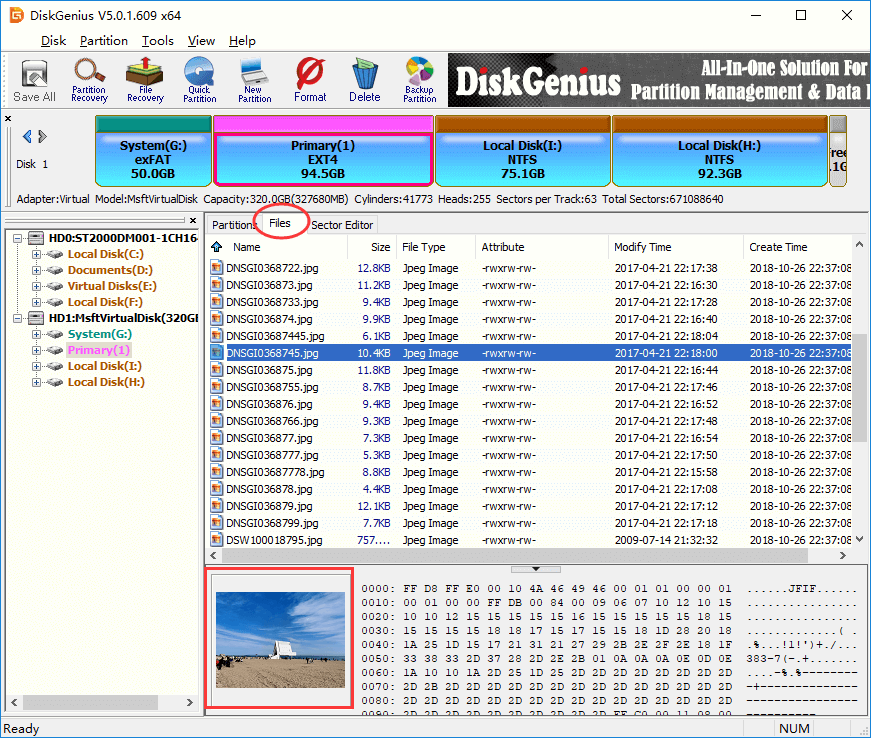Expand the Local Disk(C:) tree node
The image size is (871, 738).
pyautogui.click(x=37, y=254)
